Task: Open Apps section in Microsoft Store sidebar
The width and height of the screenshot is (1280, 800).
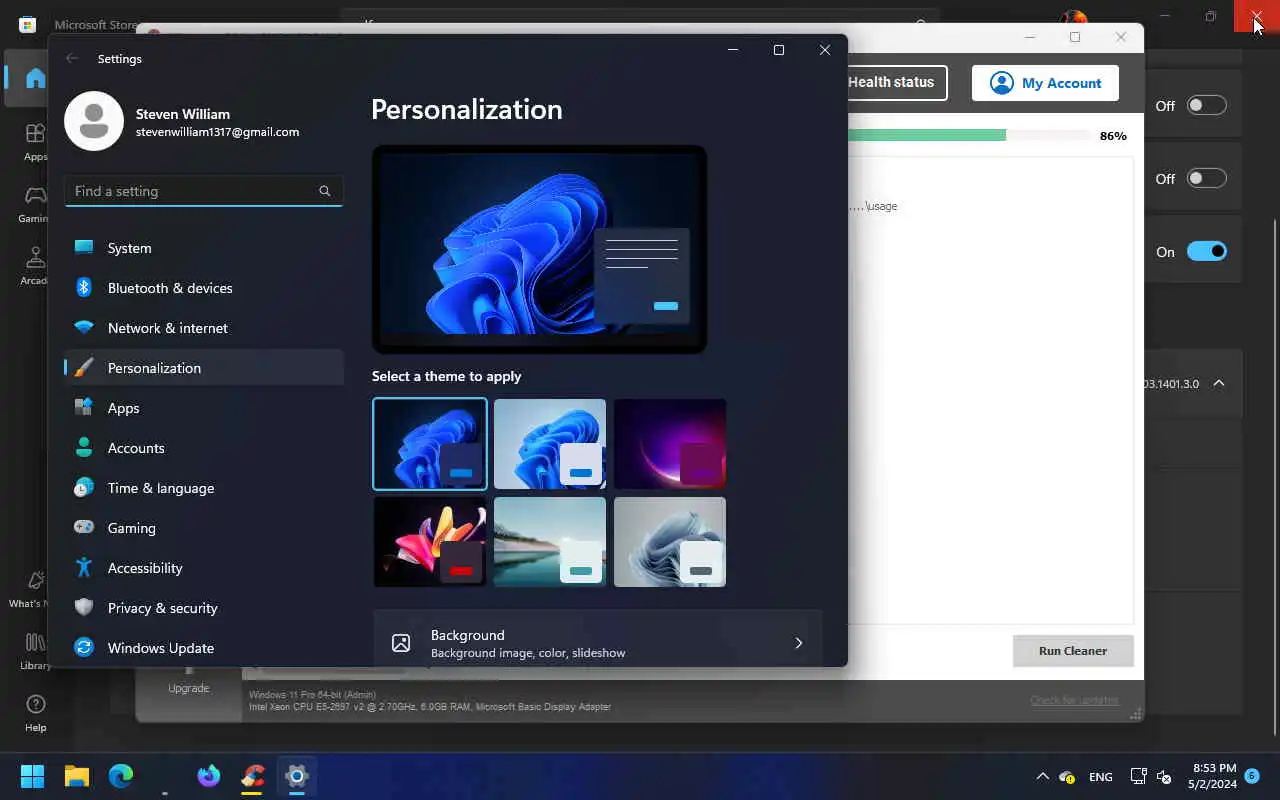Action: pos(35,142)
